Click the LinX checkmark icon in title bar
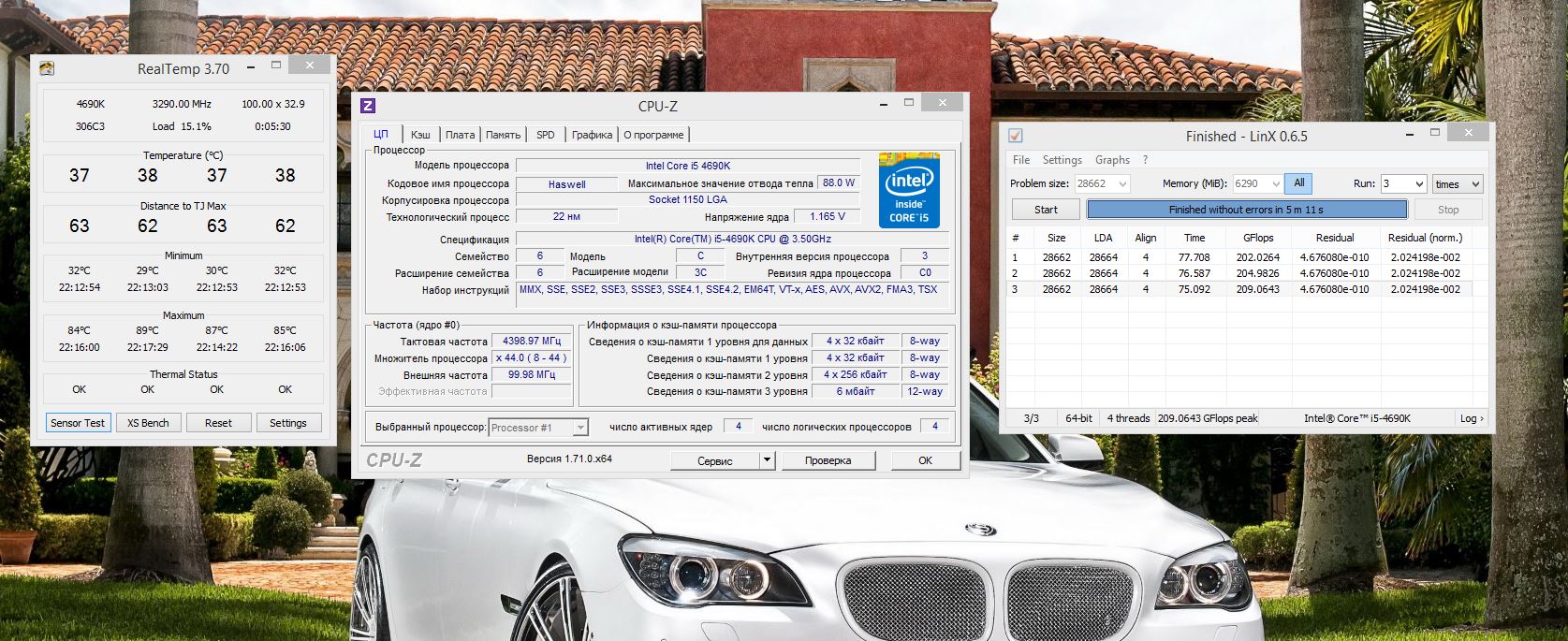 click(x=1015, y=136)
